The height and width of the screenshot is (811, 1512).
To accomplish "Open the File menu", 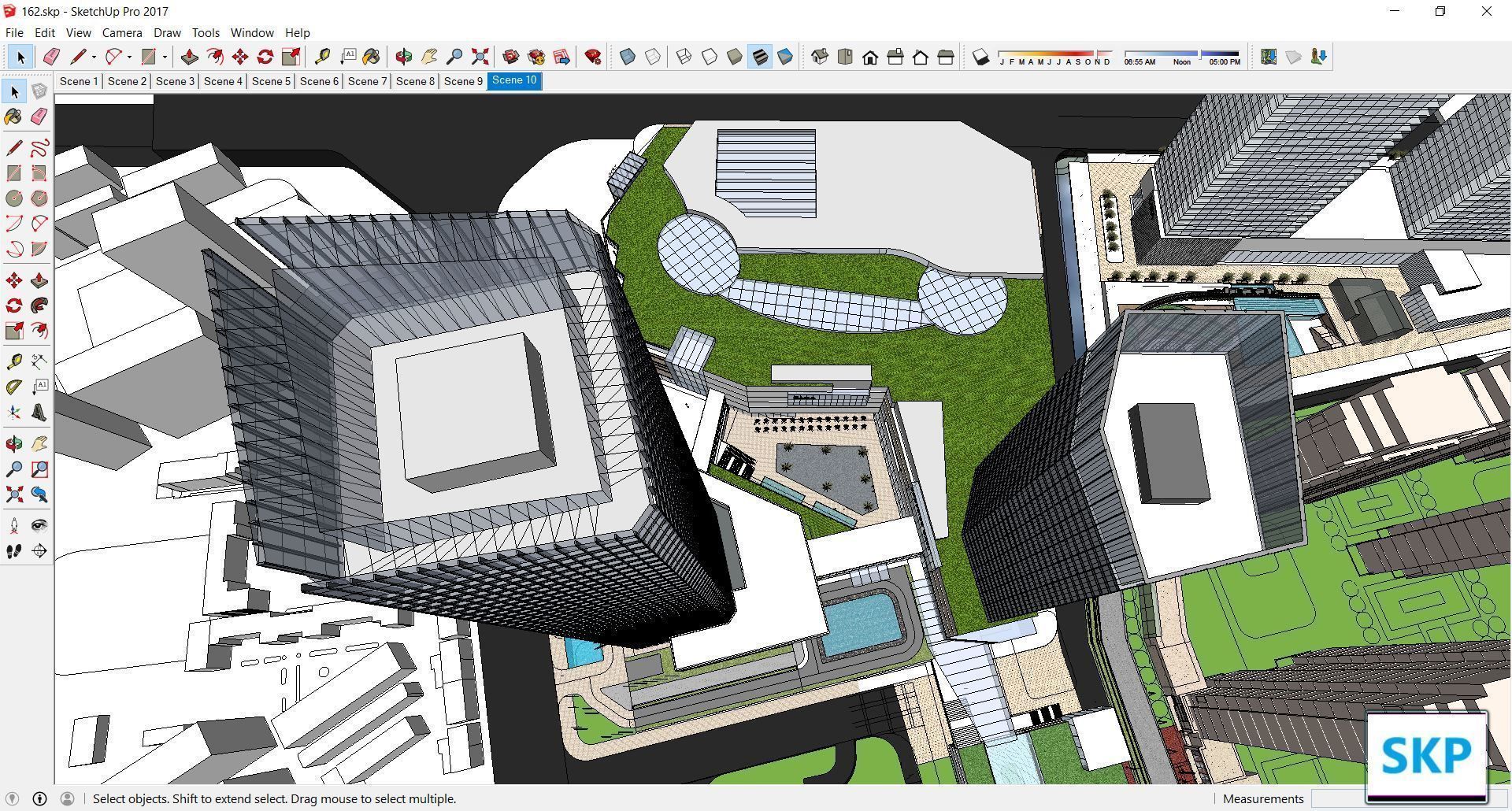I will [14, 32].
